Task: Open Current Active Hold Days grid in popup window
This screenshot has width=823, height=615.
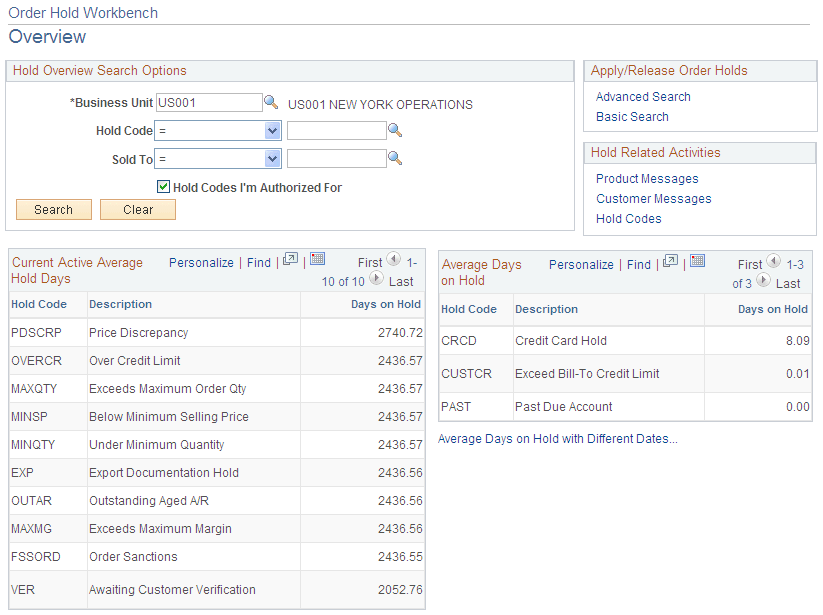Action: click(x=289, y=261)
